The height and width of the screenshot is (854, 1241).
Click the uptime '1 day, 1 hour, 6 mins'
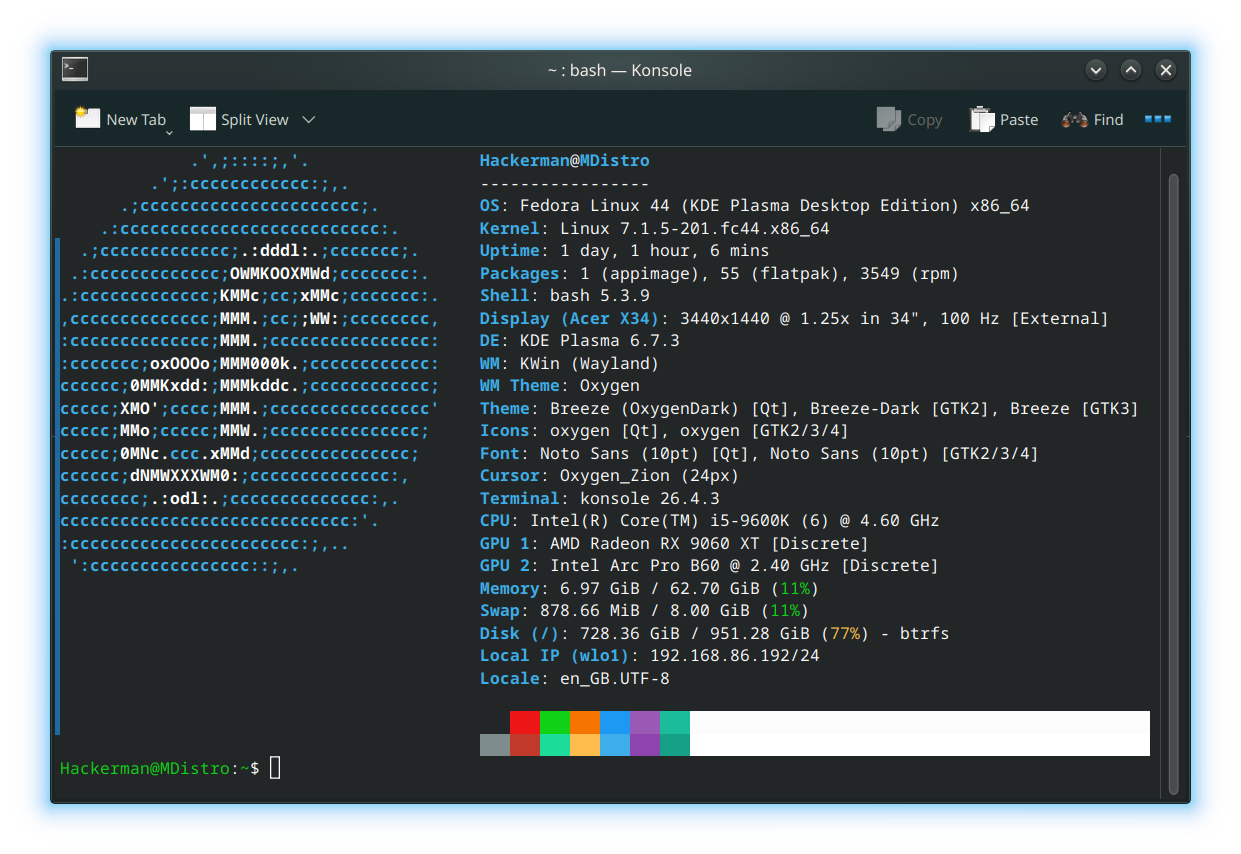[x=665, y=250]
